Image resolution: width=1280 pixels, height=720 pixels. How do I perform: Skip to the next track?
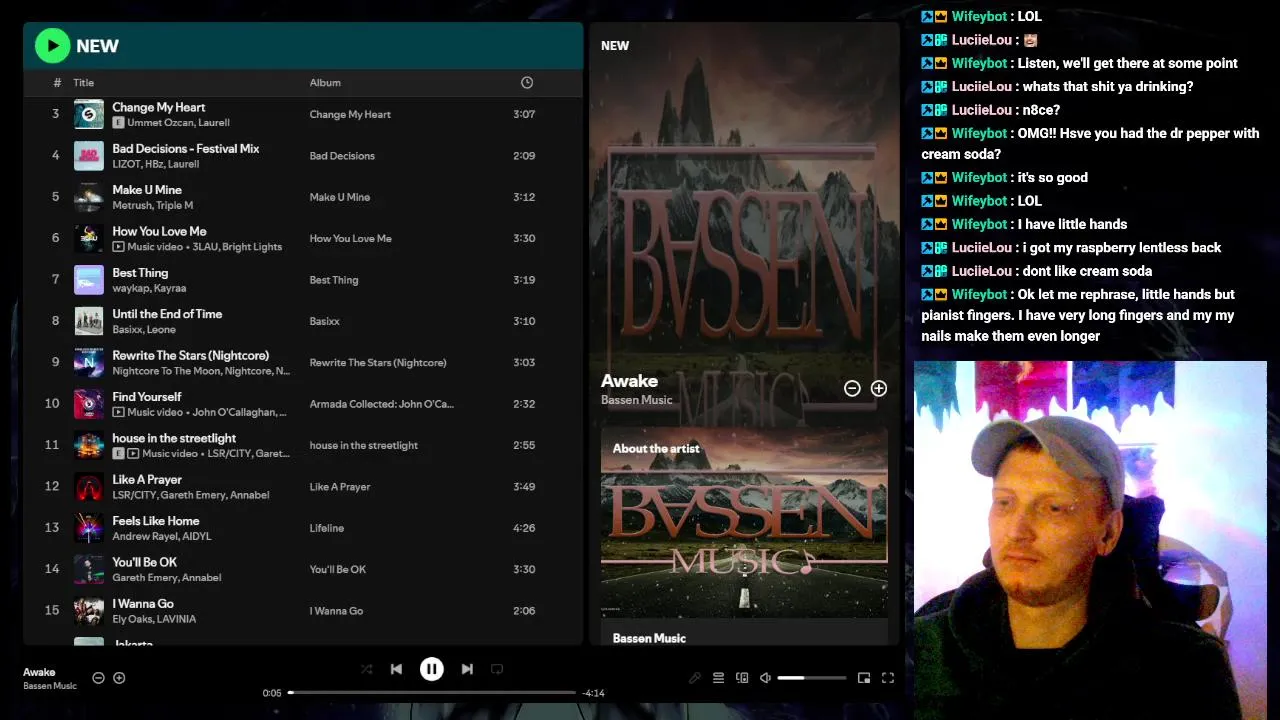point(467,669)
